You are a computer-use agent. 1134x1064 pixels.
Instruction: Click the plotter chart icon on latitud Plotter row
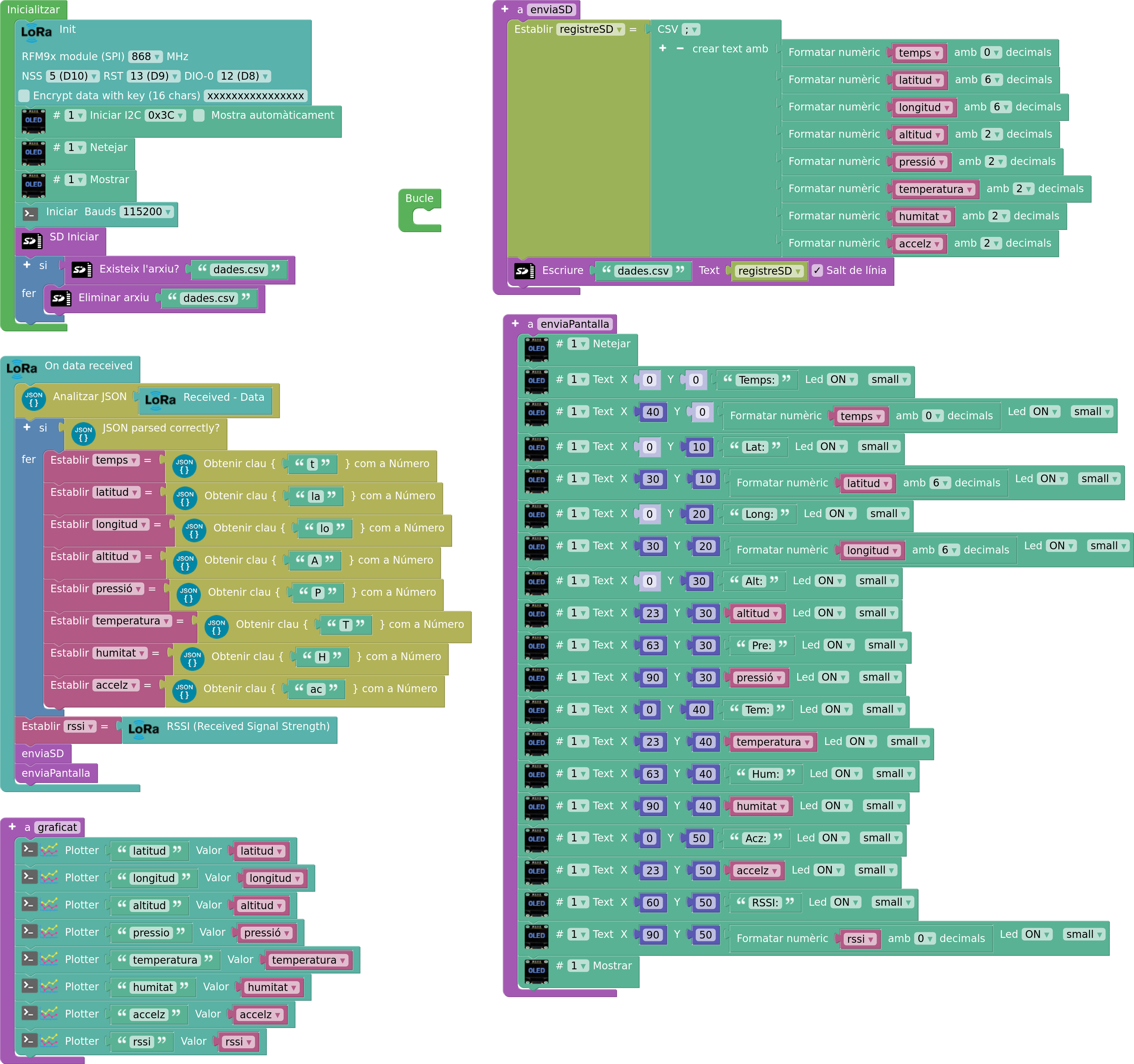tap(49, 850)
